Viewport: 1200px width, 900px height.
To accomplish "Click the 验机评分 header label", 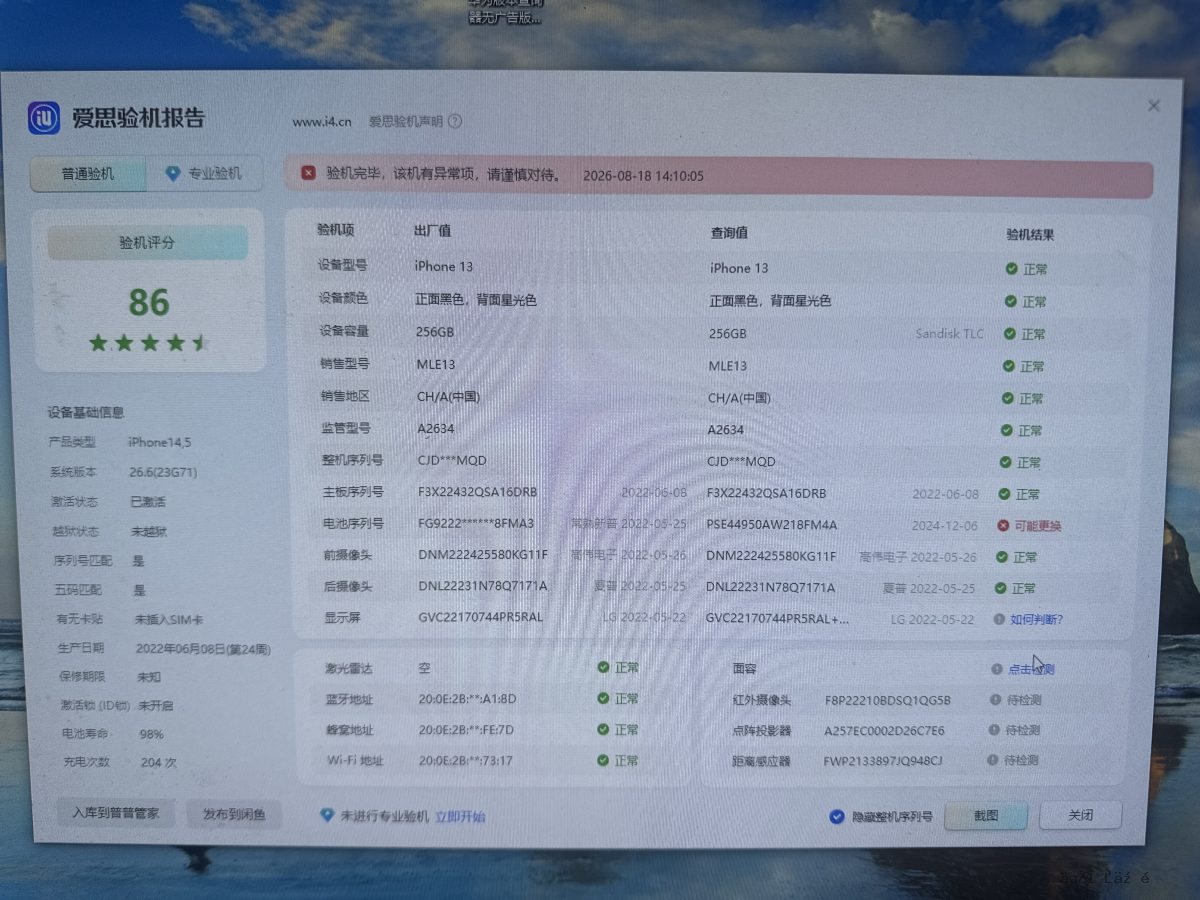I will coord(147,243).
